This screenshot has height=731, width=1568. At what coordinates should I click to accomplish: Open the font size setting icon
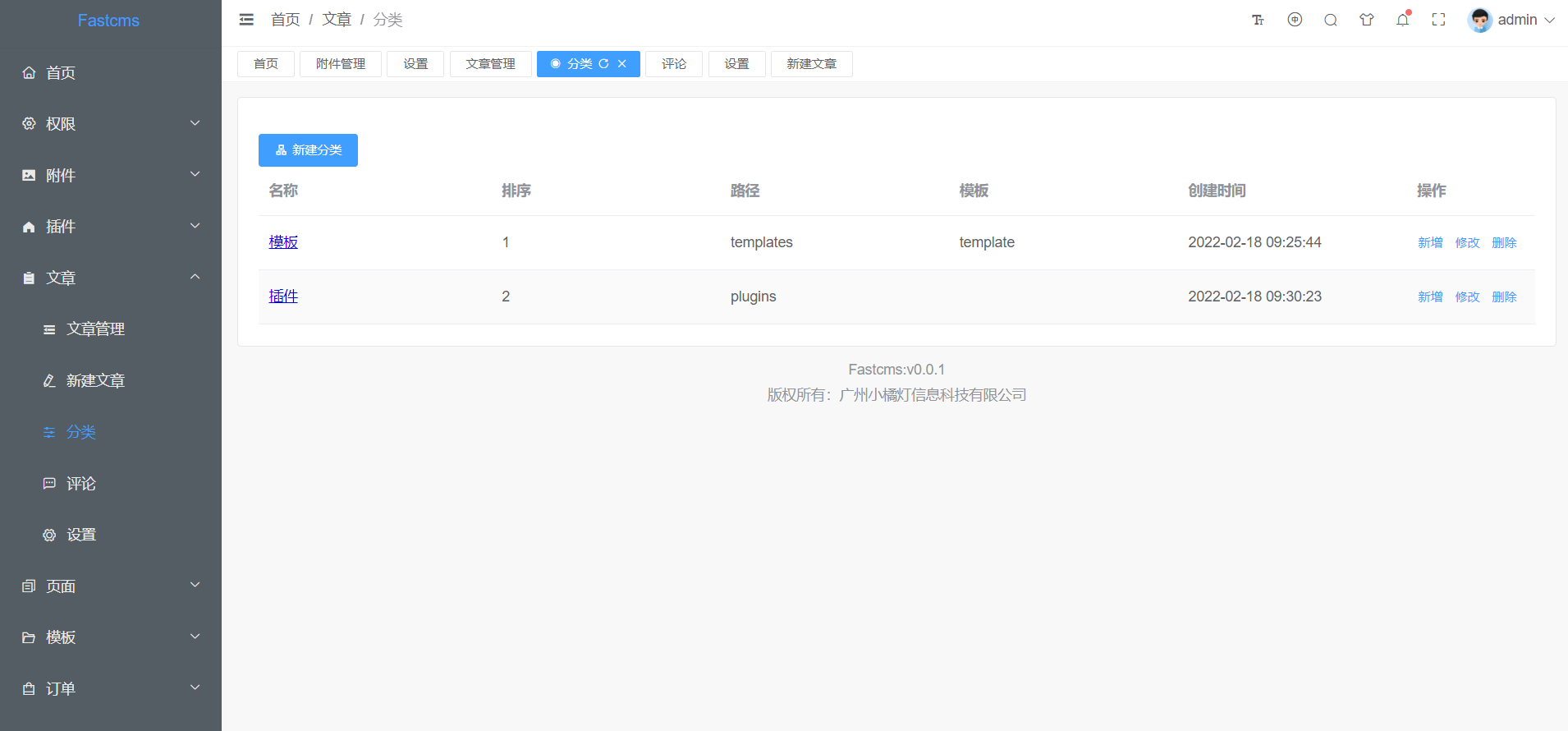click(x=1258, y=20)
